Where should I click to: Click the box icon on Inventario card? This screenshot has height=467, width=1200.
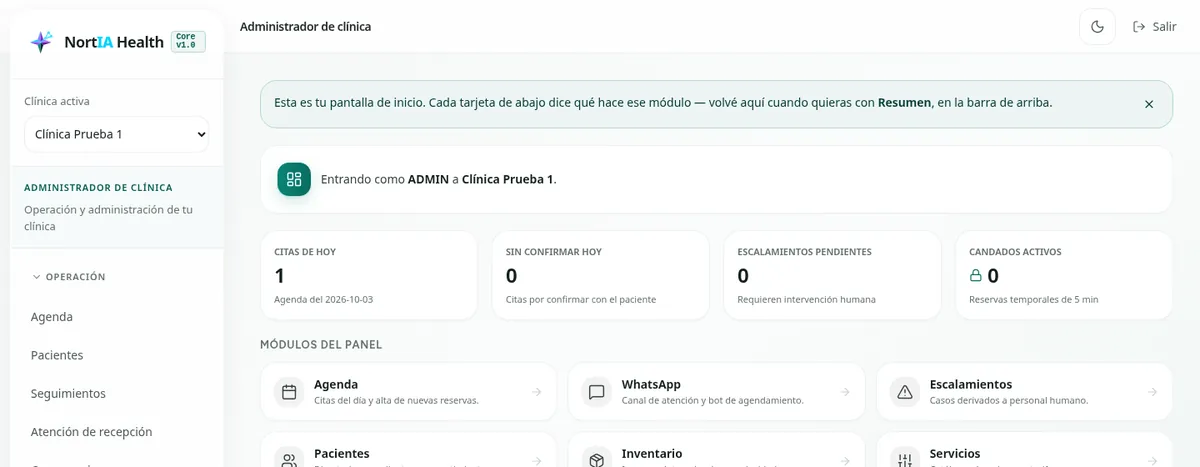click(597, 460)
